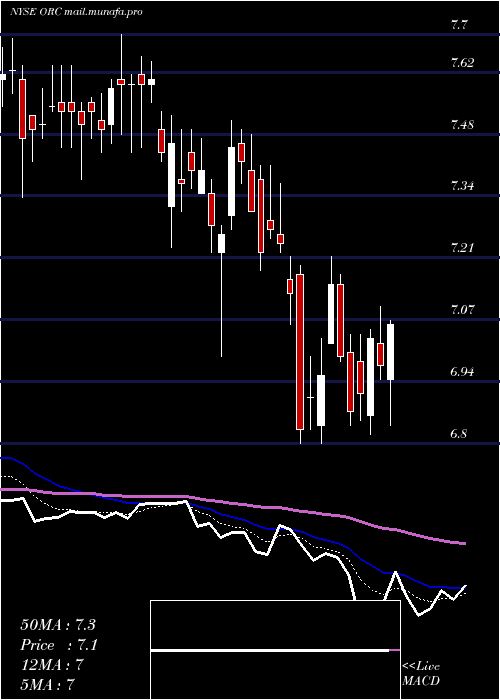Image resolution: width=500 pixels, height=700 pixels.
Task: Click the 7.34 price axis label
Action: tap(462, 186)
